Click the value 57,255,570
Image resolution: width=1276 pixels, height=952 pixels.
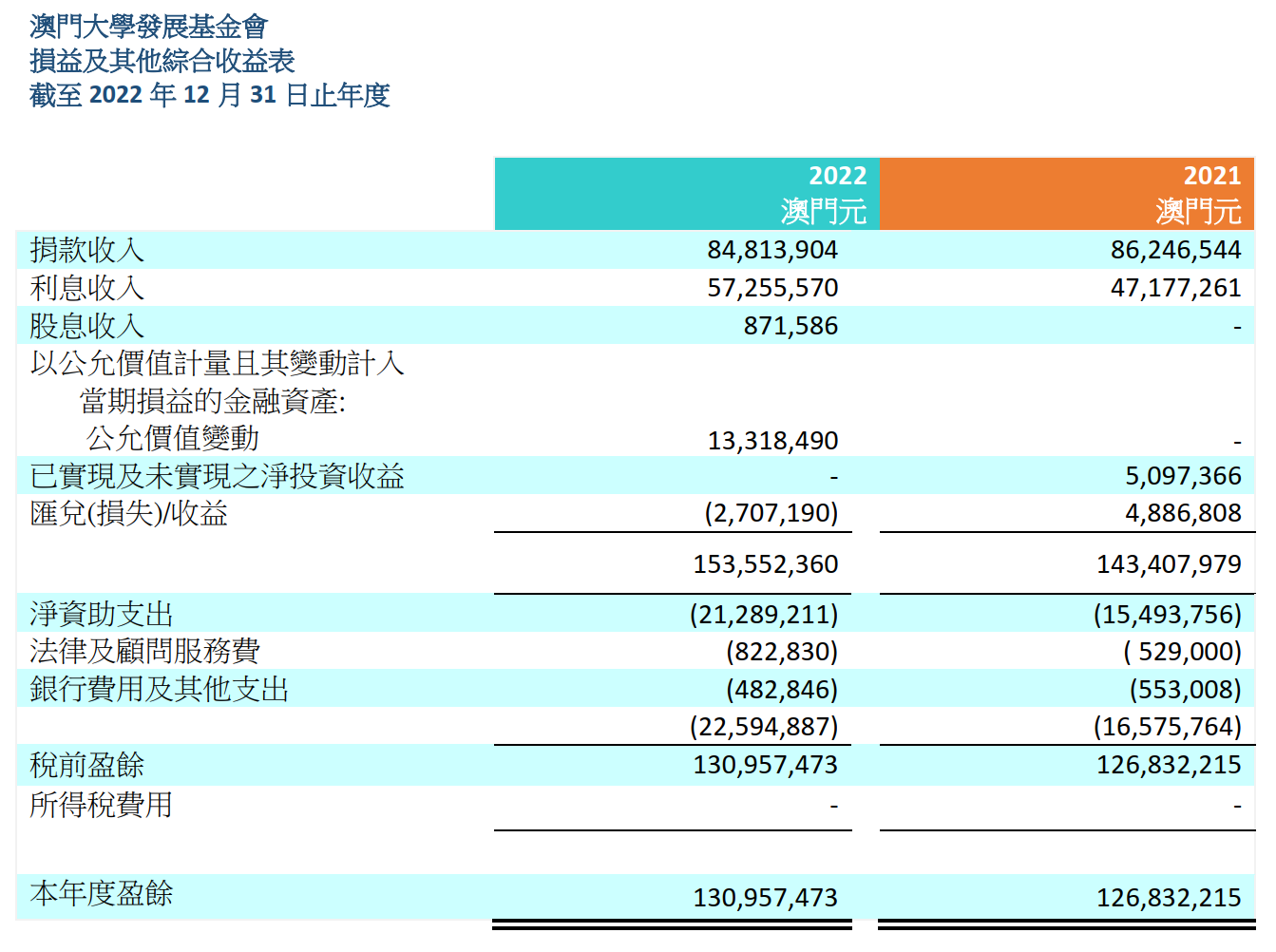pyautogui.click(x=772, y=288)
